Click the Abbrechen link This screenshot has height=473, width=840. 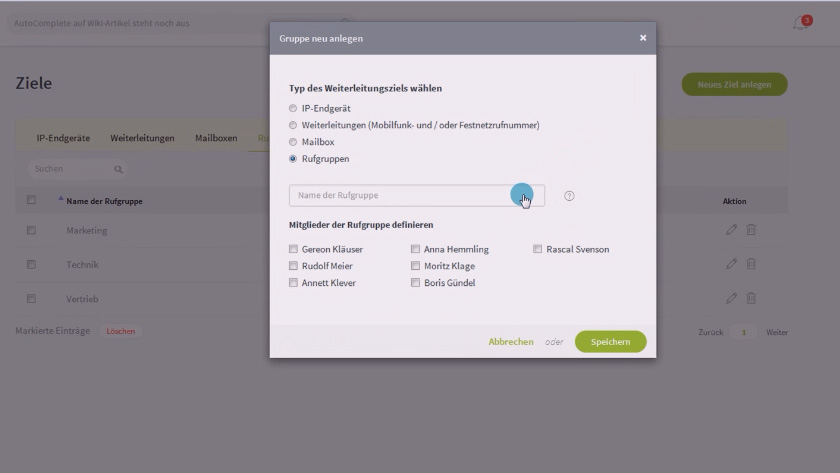click(x=511, y=342)
